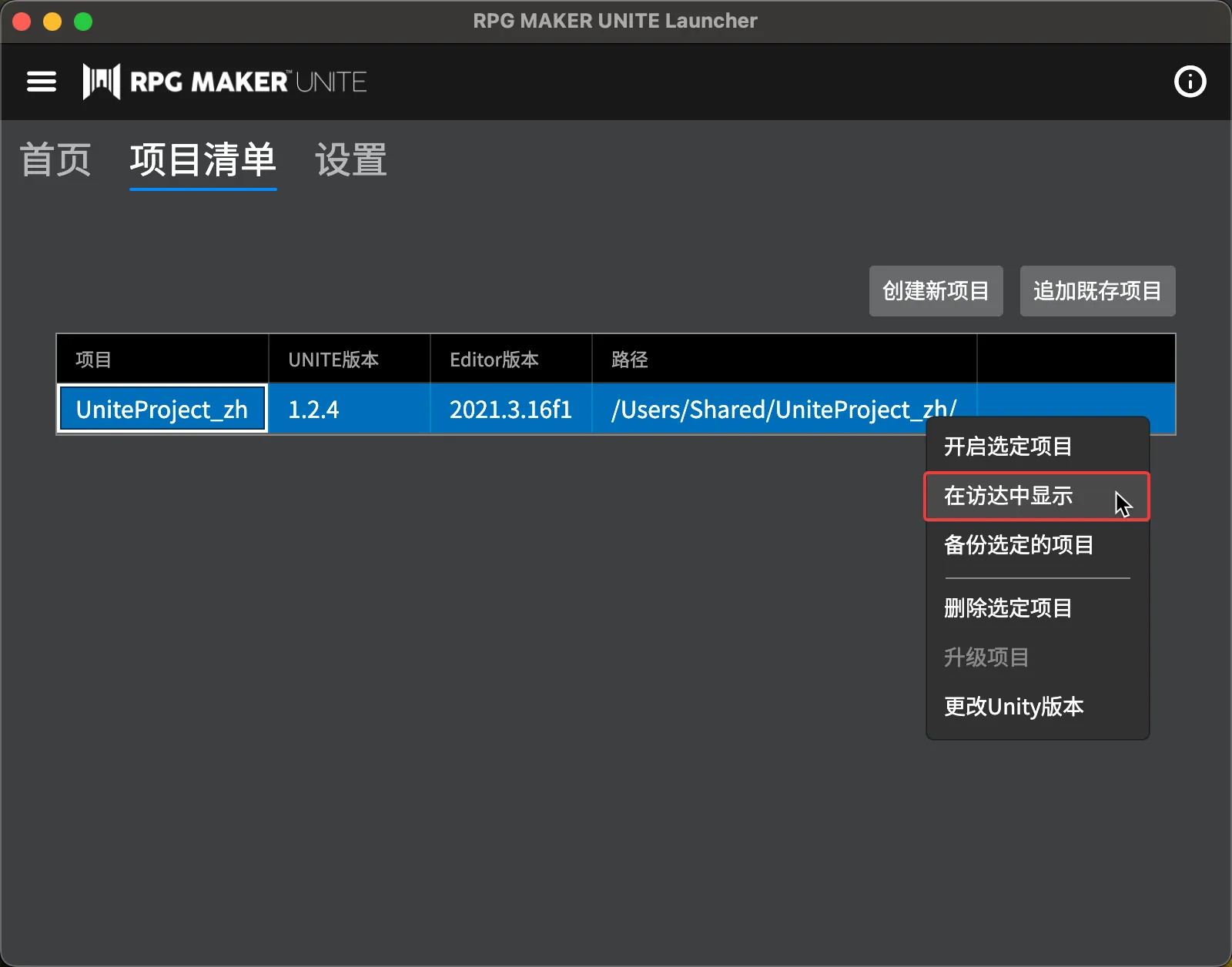Switch to the 设置 tab

click(351, 160)
